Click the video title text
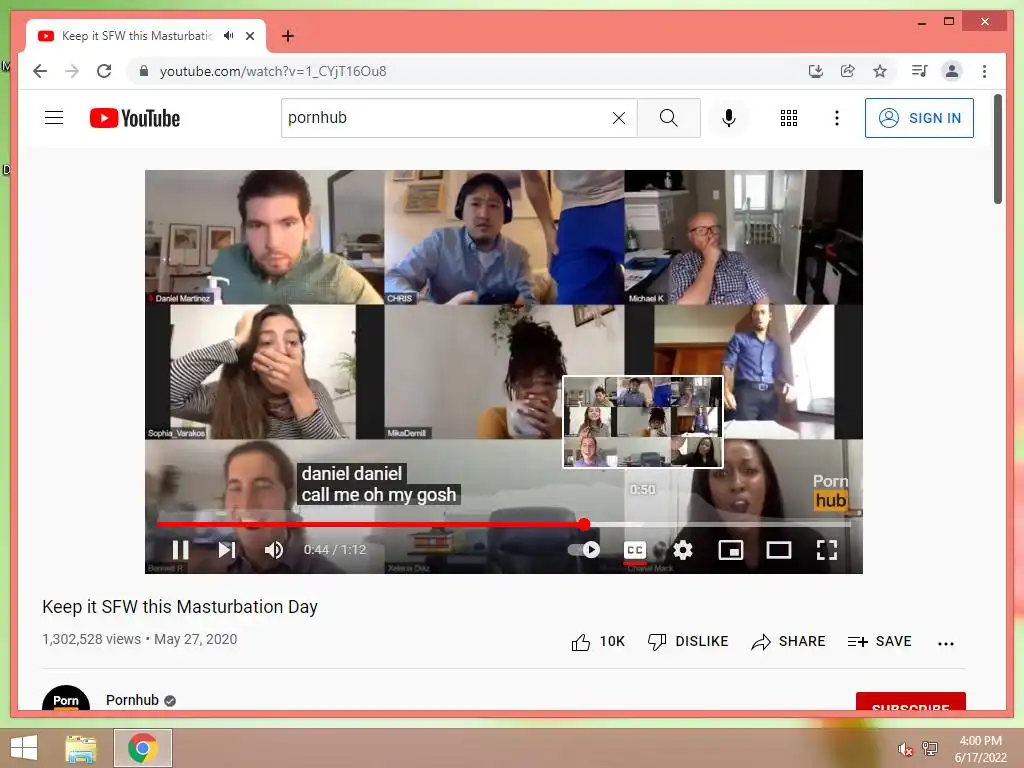Image resolution: width=1024 pixels, height=768 pixels. (x=180, y=607)
